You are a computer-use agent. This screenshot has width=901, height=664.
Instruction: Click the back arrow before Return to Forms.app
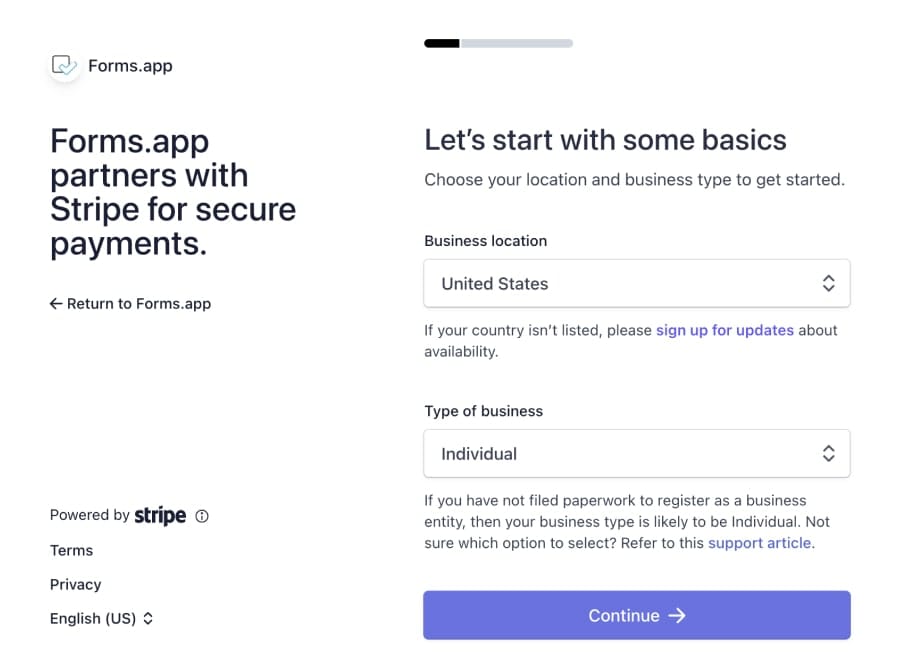tap(56, 304)
